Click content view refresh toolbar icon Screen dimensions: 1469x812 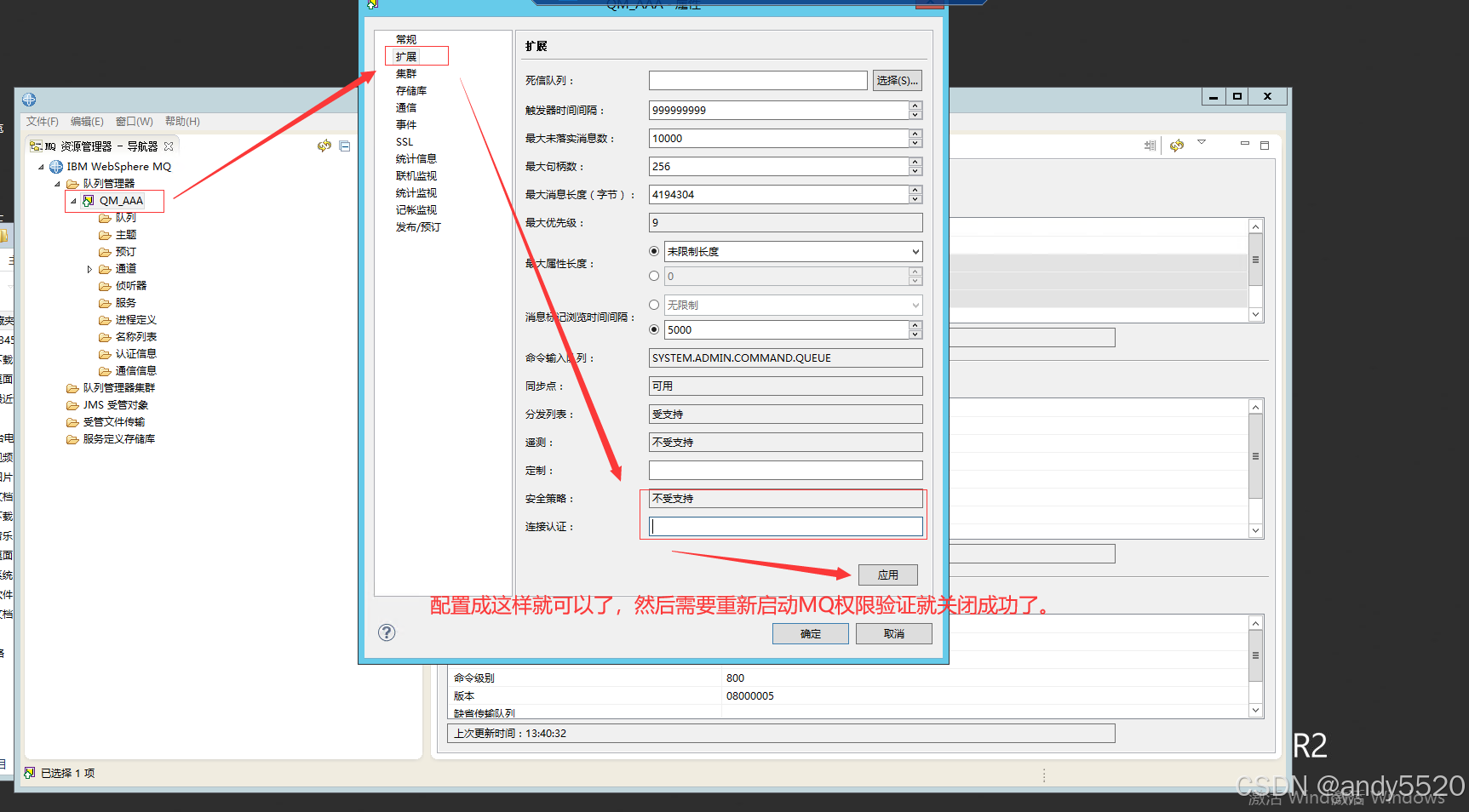pyautogui.click(x=1177, y=146)
